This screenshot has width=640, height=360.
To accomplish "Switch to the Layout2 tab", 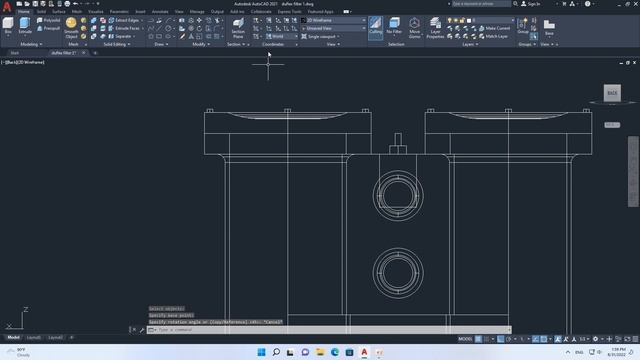I will click(56, 338).
